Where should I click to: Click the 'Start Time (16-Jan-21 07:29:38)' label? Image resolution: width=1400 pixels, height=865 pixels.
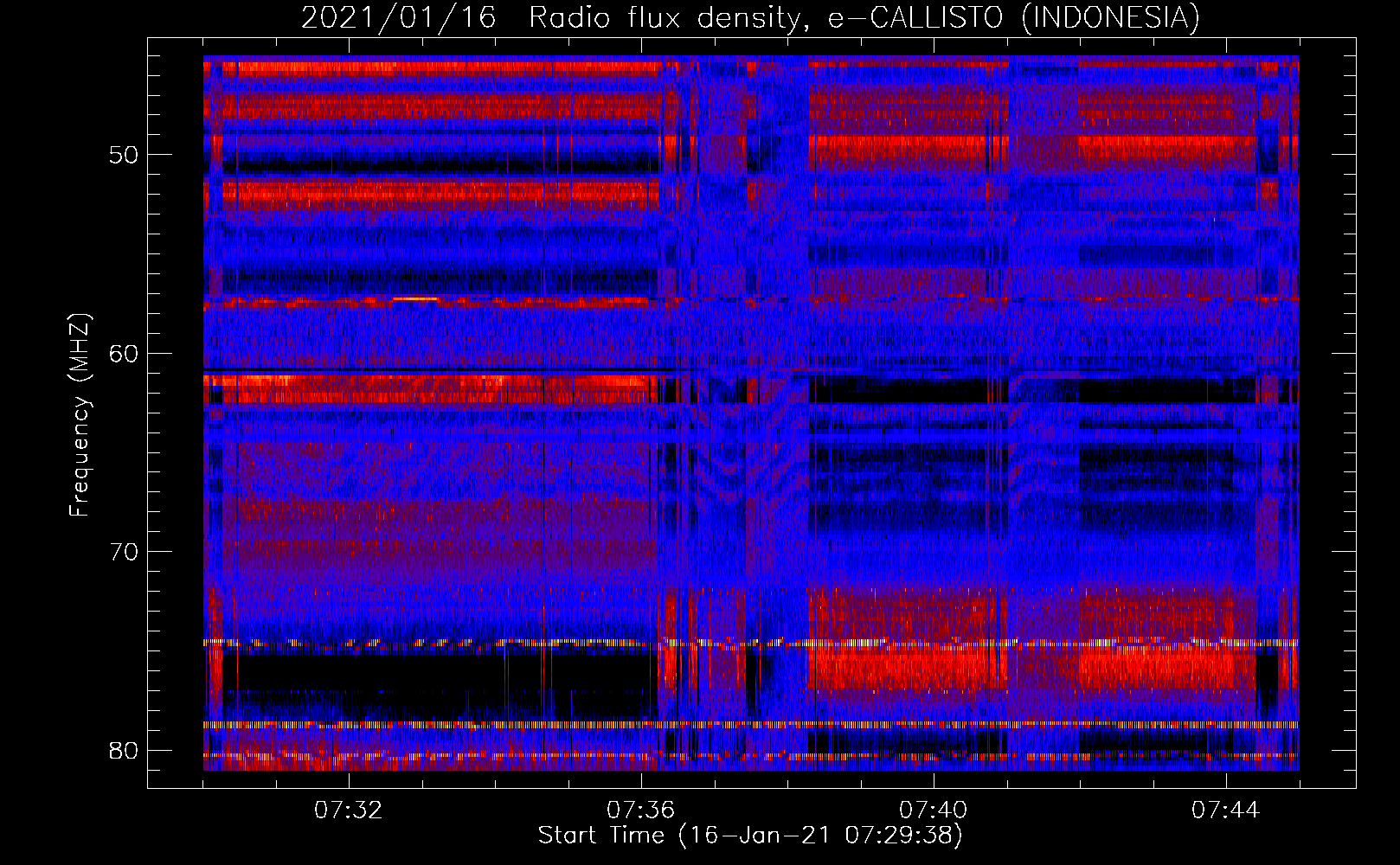tap(750, 836)
